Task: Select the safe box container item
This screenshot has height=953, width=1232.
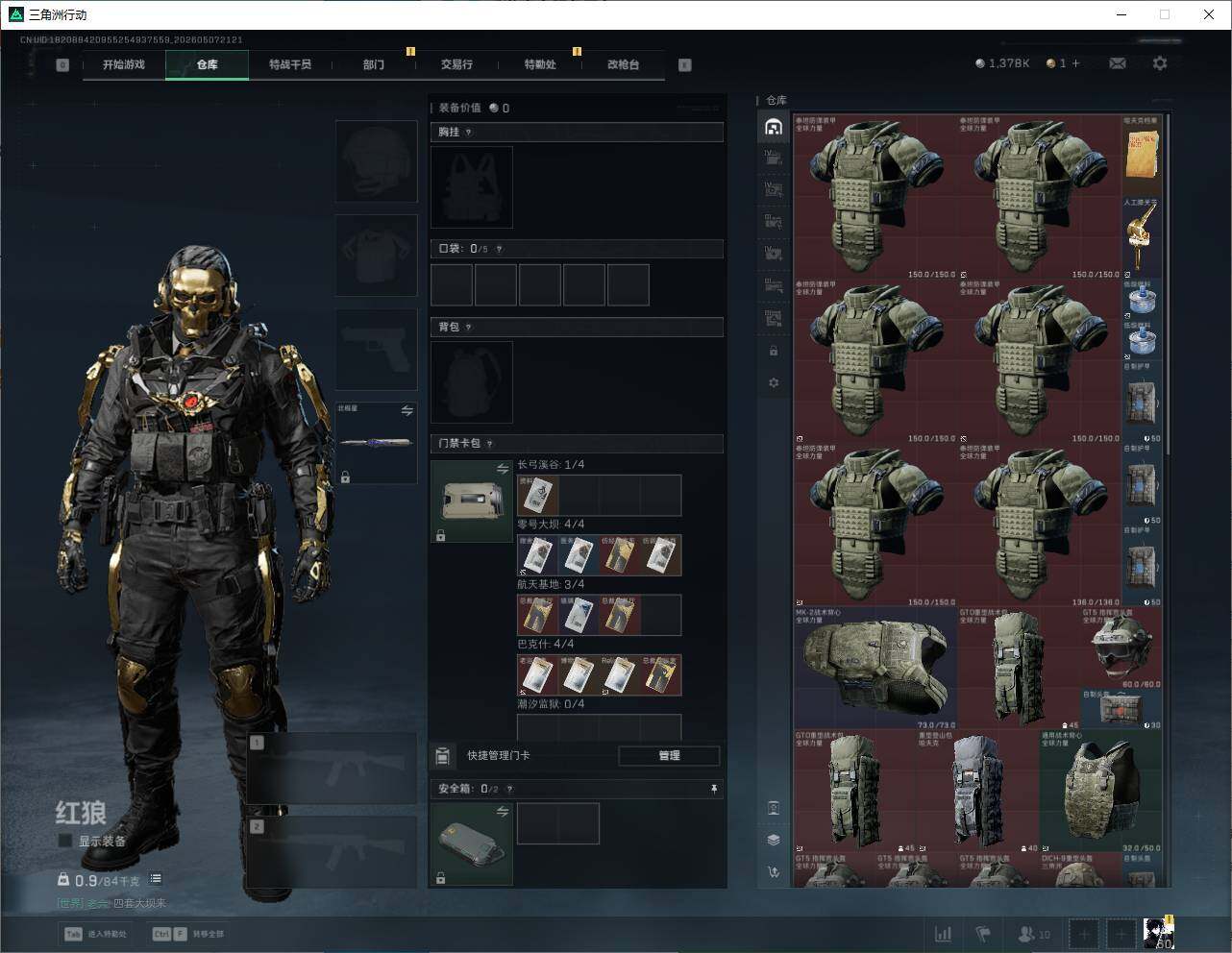Action: click(x=472, y=844)
